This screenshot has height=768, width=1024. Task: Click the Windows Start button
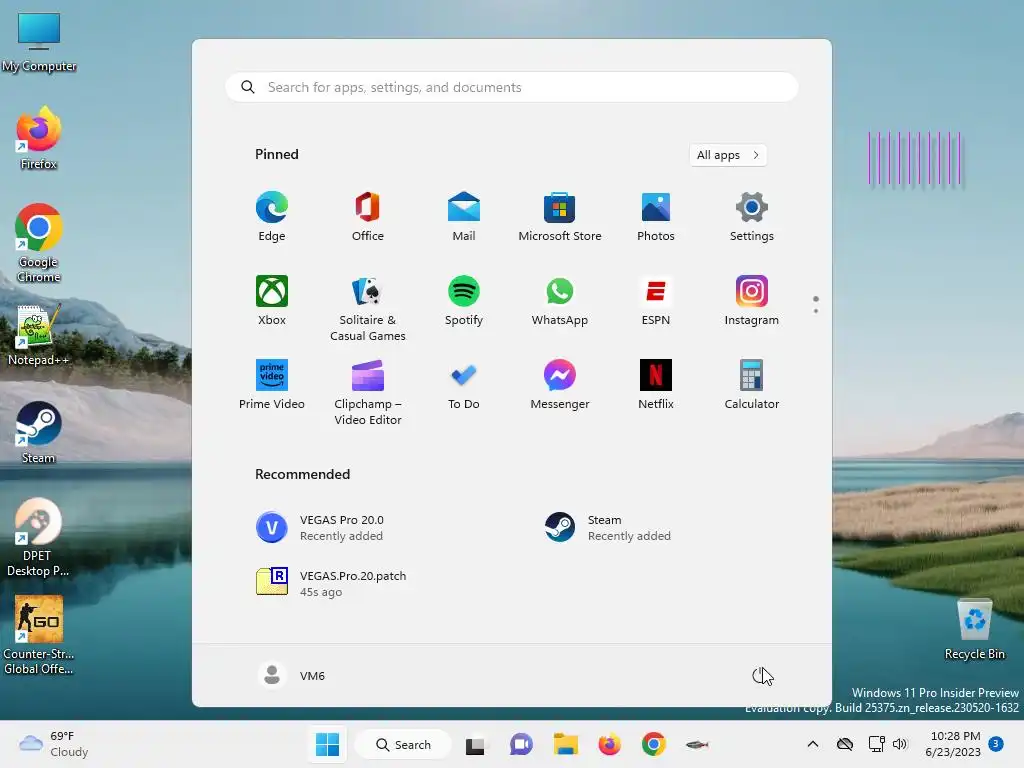[327, 744]
